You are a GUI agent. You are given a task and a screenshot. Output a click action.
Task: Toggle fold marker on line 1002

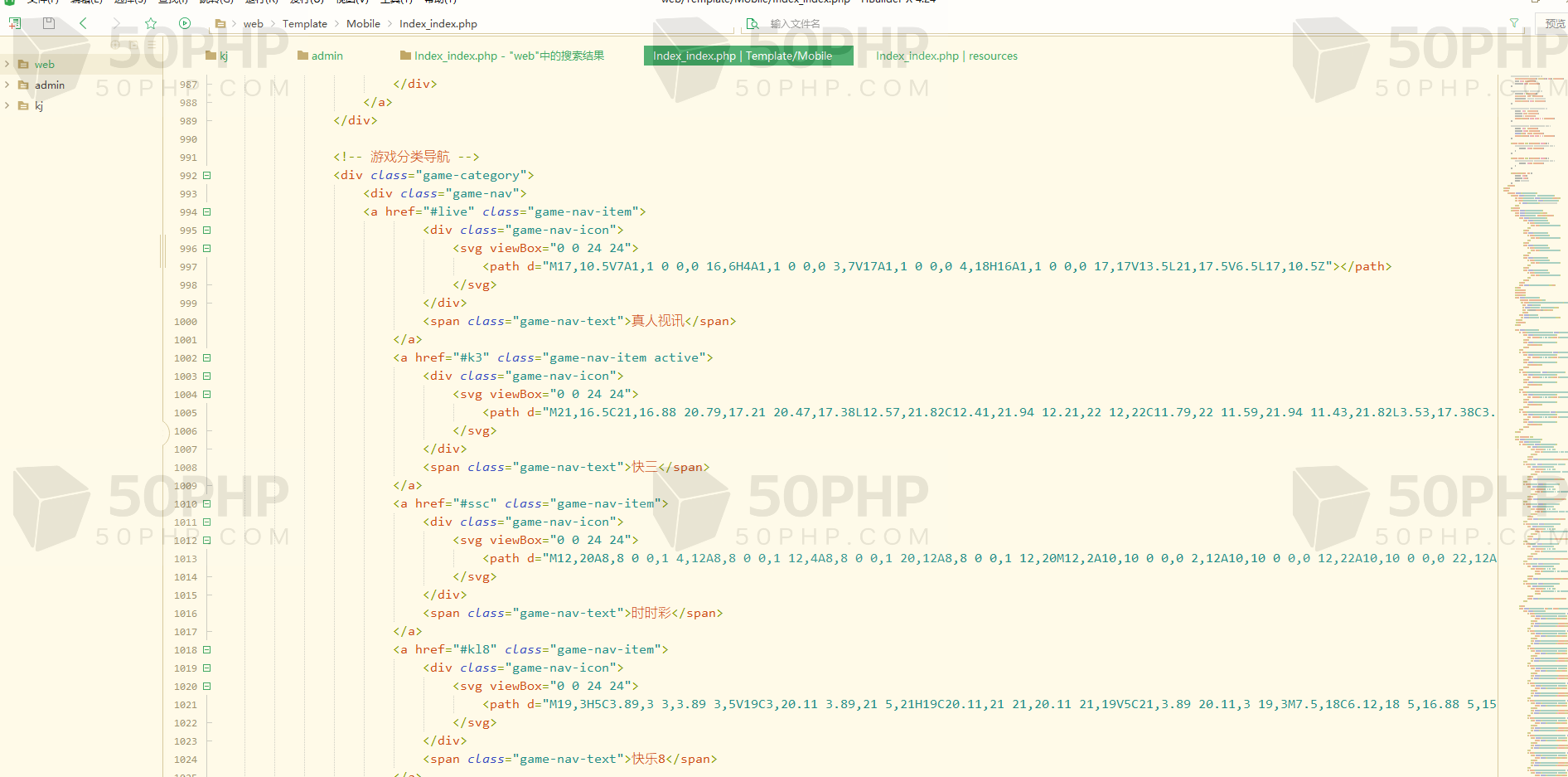[207, 358]
